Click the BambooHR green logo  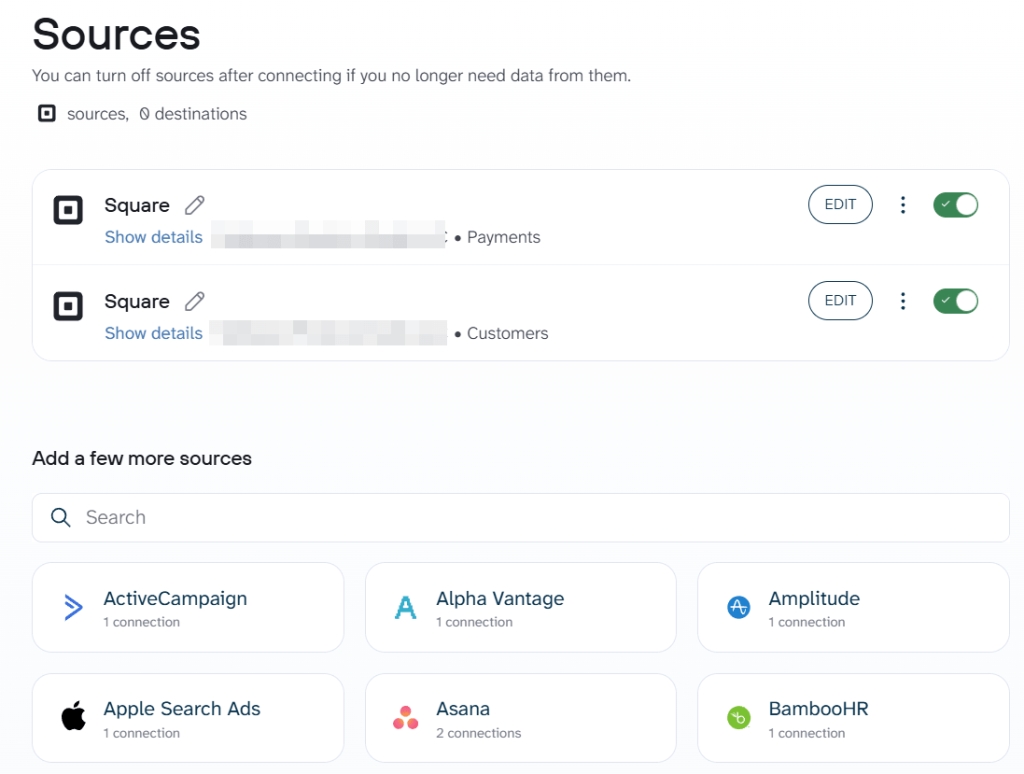738,717
